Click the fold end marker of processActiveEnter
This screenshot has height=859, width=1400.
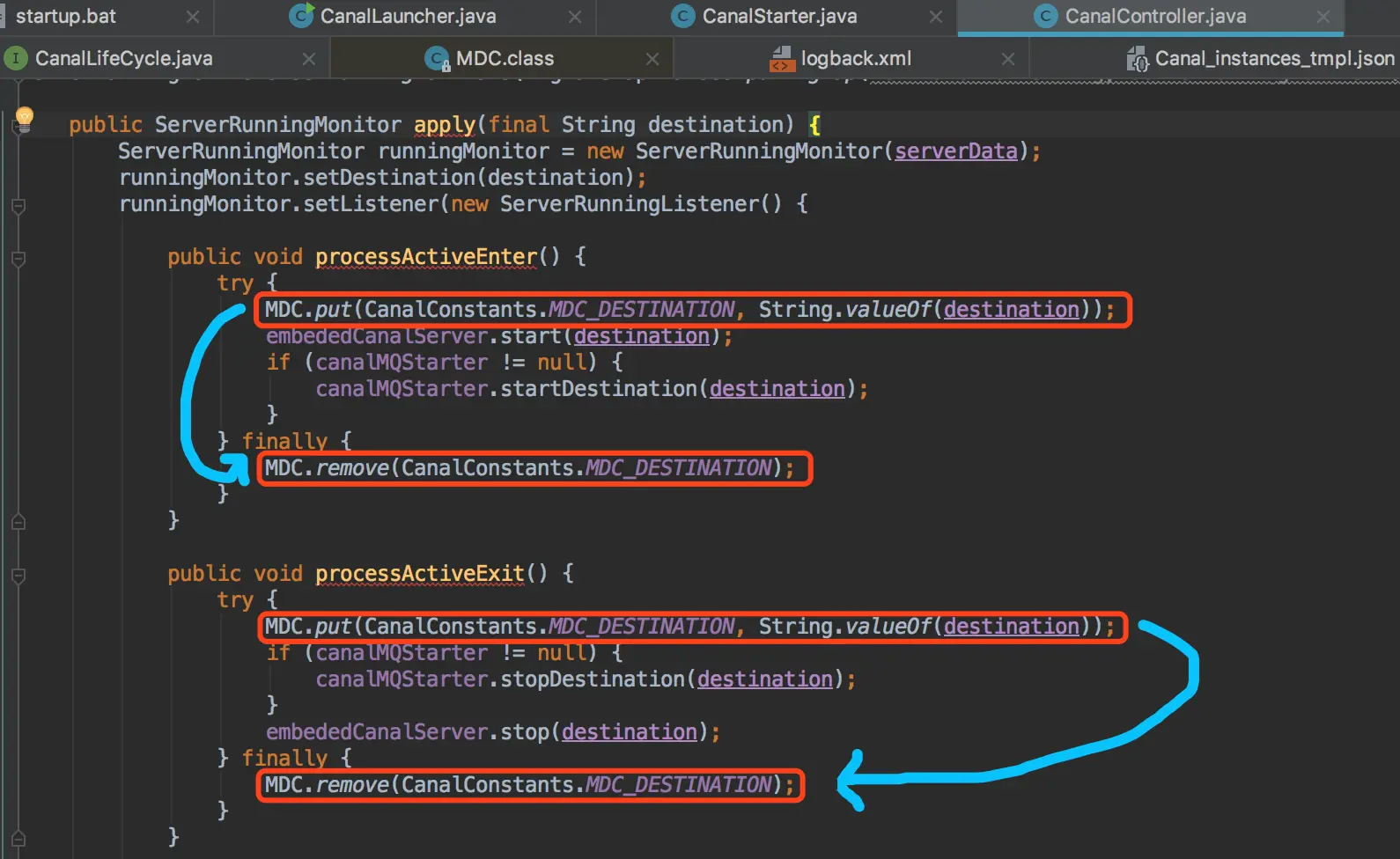(18, 522)
